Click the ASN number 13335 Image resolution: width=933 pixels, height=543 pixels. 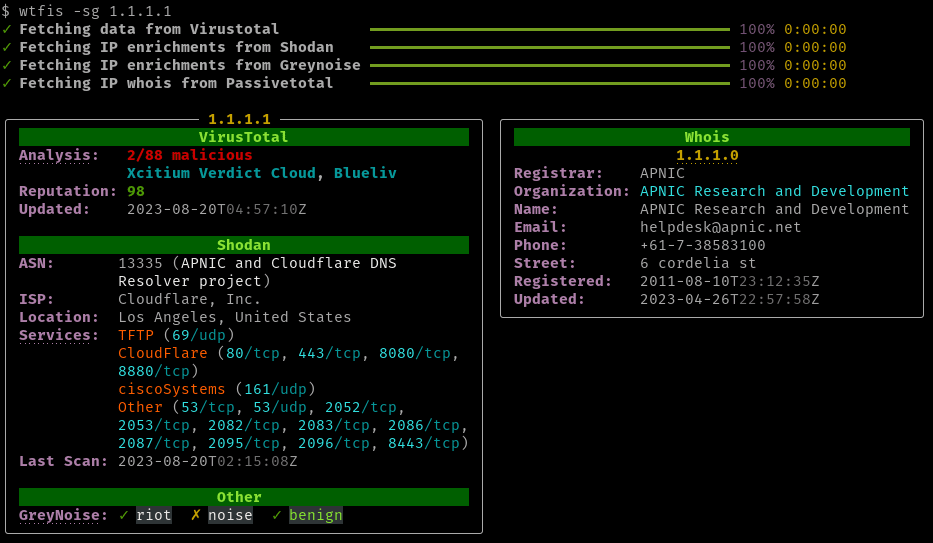tap(140, 263)
